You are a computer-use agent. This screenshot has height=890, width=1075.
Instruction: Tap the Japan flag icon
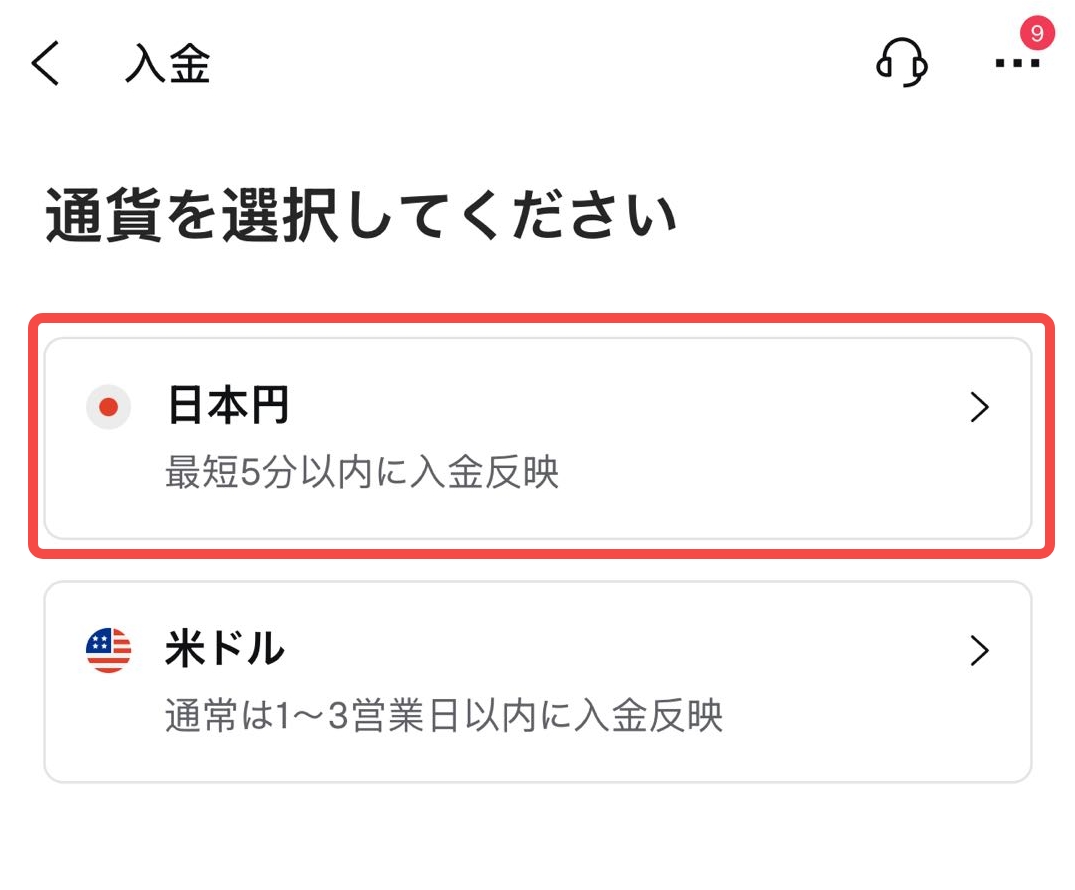[109, 407]
